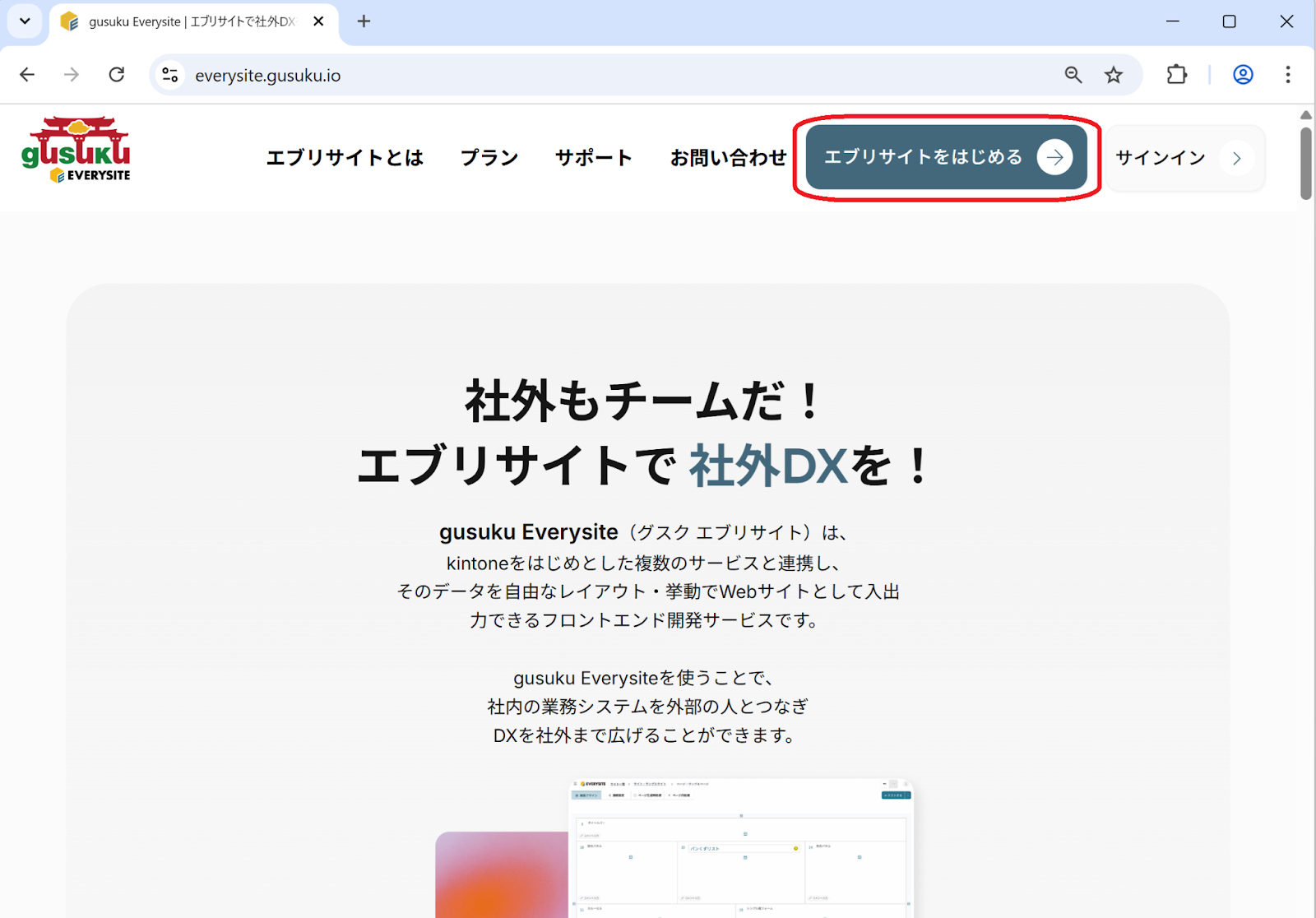Open the お問い合わせ menu item
1316x918 pixels.
point(728,158)
